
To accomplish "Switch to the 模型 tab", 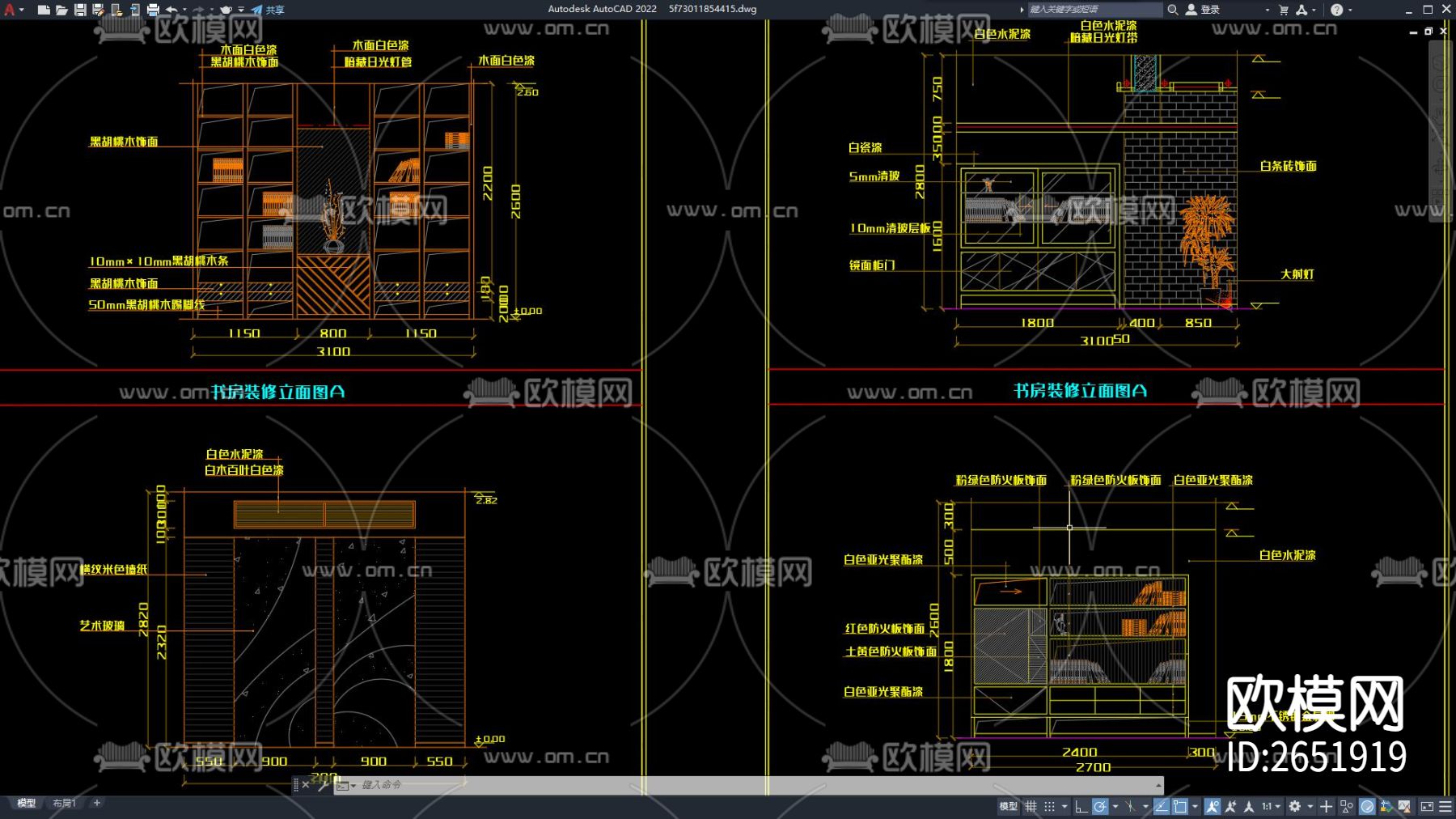I will pos(27,803).
